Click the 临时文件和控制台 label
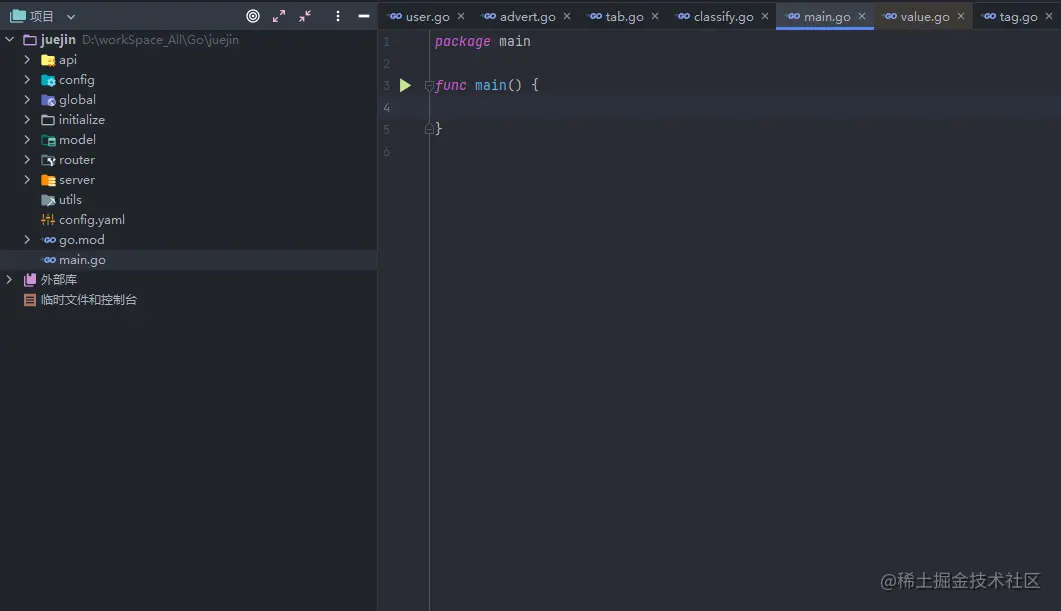Image resolution: width=1061 pixels, height=611 pixels. point(89,300)
